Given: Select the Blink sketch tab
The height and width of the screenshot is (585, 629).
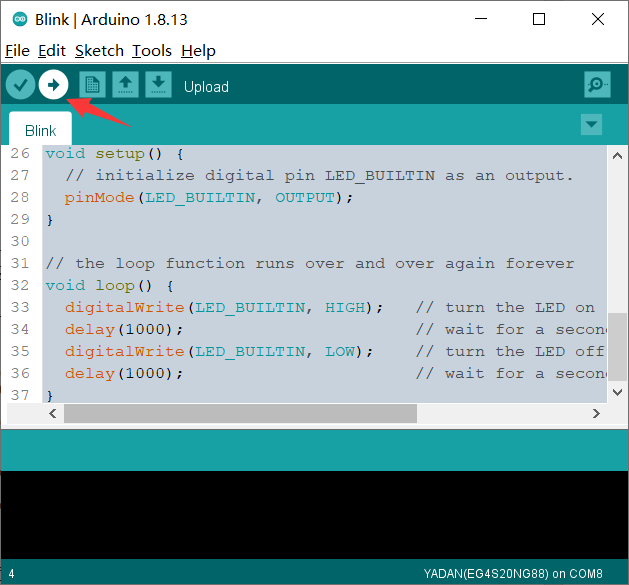Looking at the screenshot, I should click(x=40, y=129).
